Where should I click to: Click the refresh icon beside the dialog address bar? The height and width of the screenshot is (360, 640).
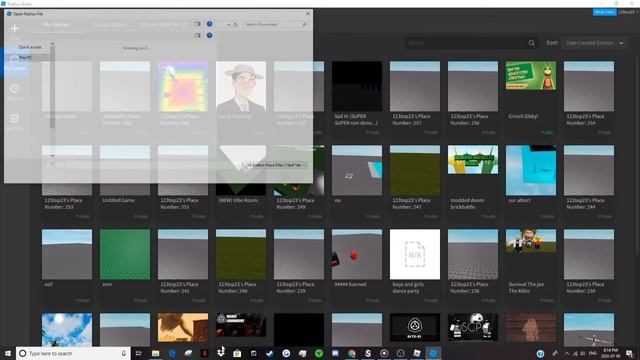(x=235, y=24)
